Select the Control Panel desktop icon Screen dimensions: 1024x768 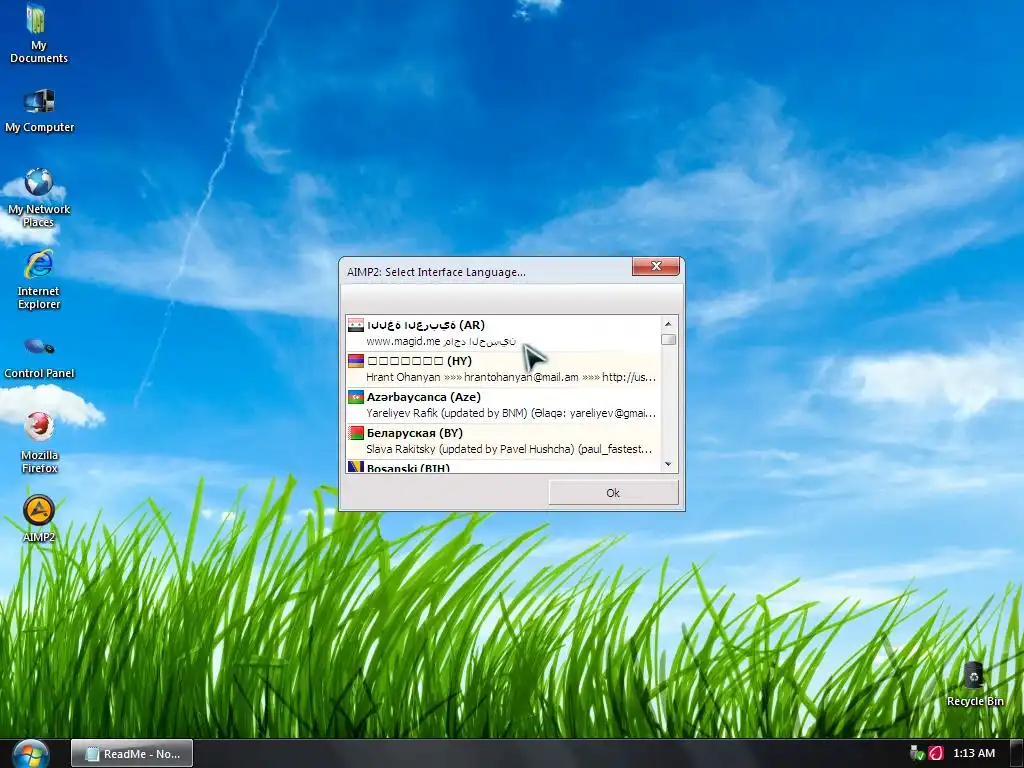pos(39,358)
